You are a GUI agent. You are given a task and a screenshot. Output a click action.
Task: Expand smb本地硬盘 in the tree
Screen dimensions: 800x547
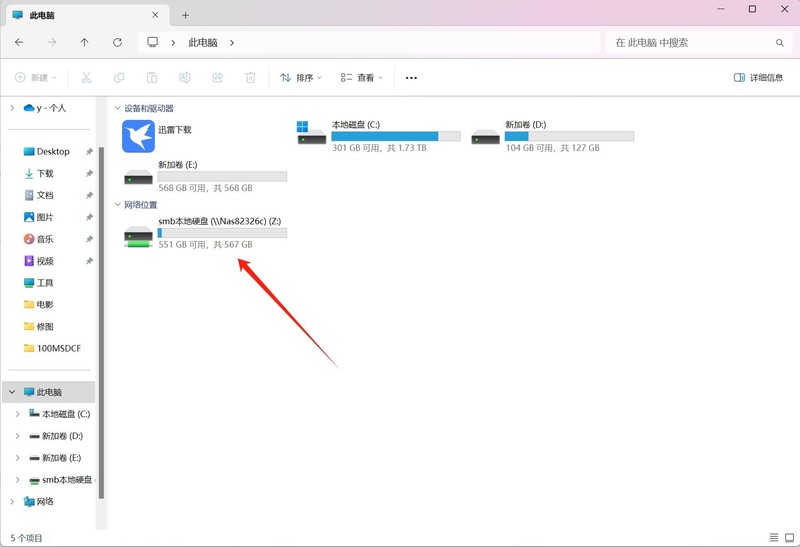(x=18, y=480)
